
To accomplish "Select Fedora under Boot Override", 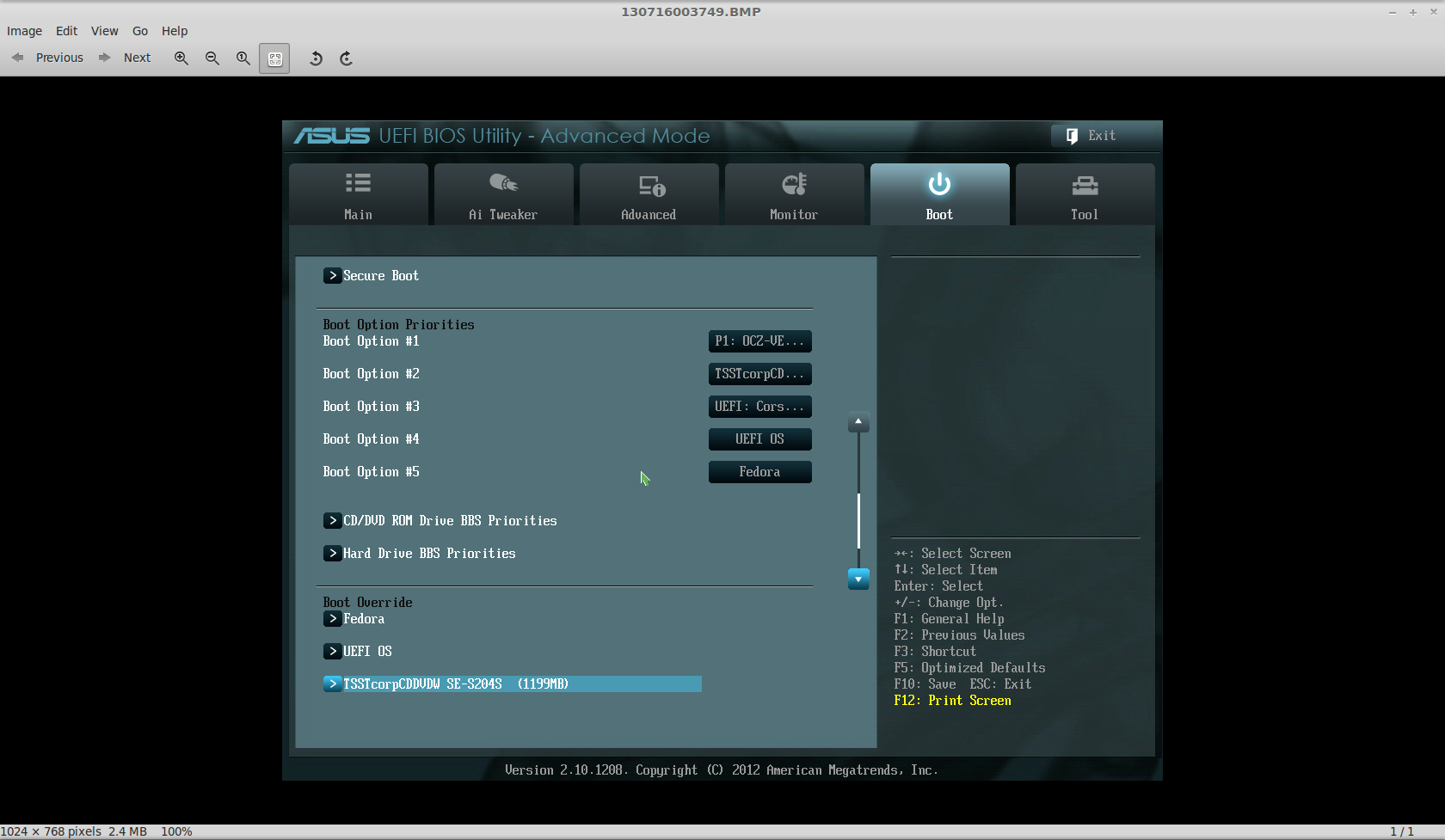I will (x=354, y=619).
